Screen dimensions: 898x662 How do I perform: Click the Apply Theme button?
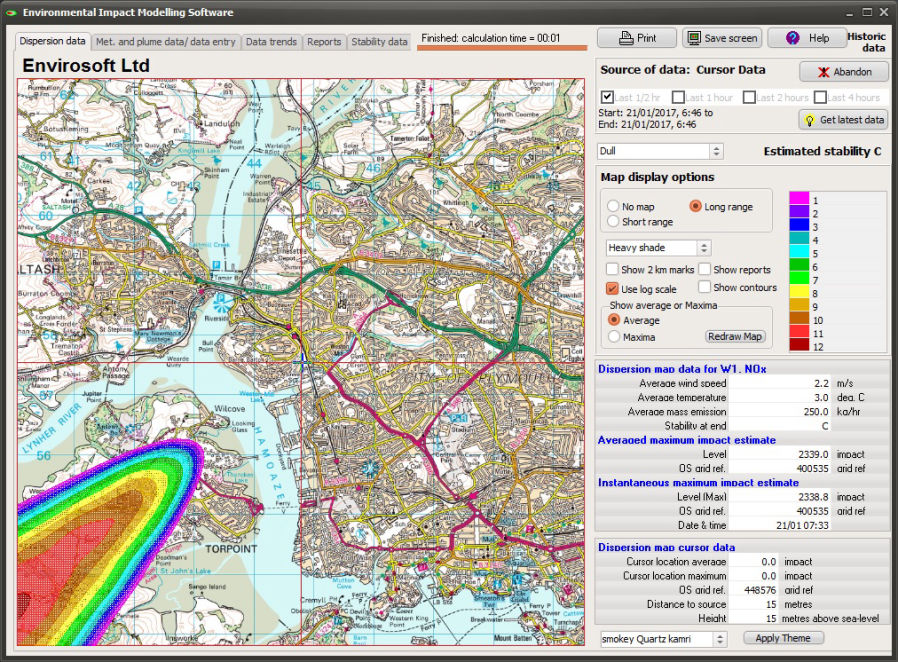(783, 638)
